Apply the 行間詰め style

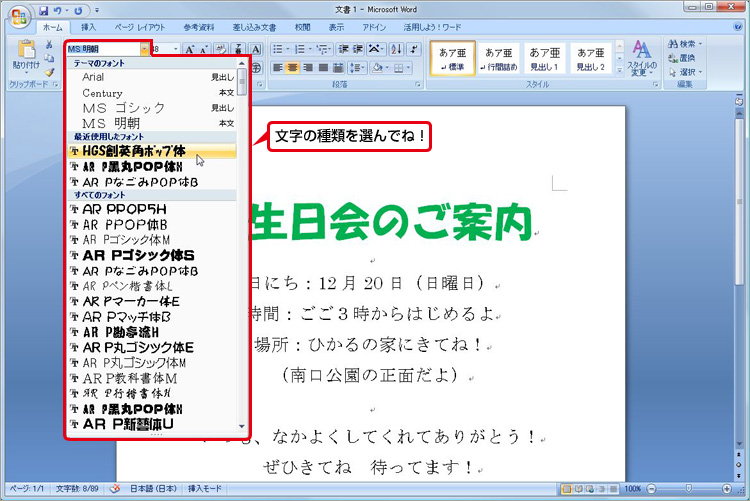pyautogui.click(x=498, y=58)
